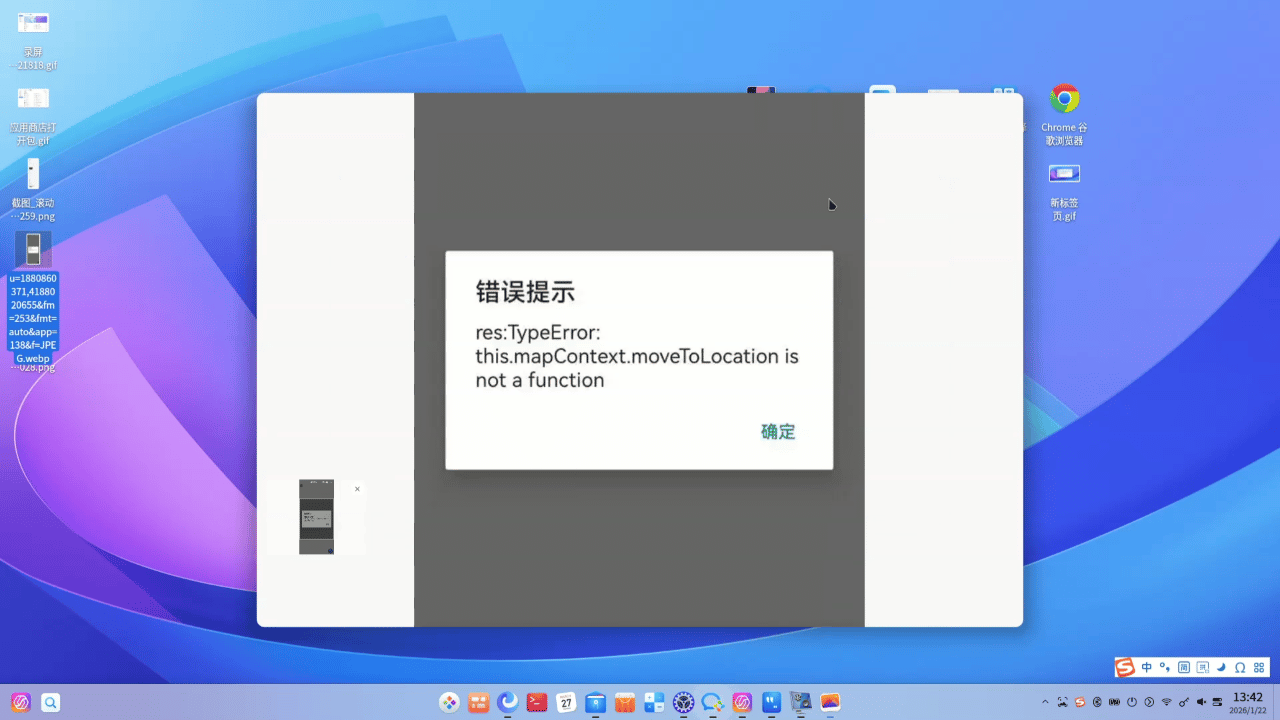Open the Ω special symbols picker
The image size is (1280, 720).
[x=1240, y=667]
